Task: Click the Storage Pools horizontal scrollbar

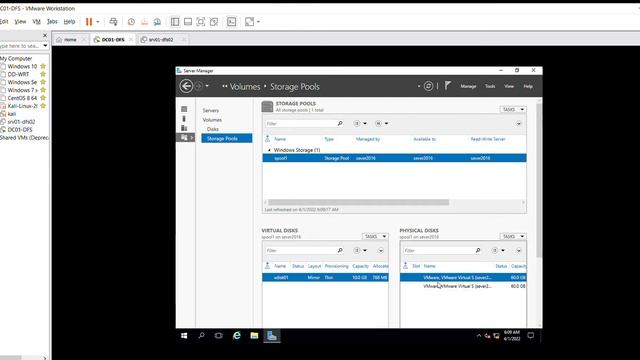Action: (358, 202)
